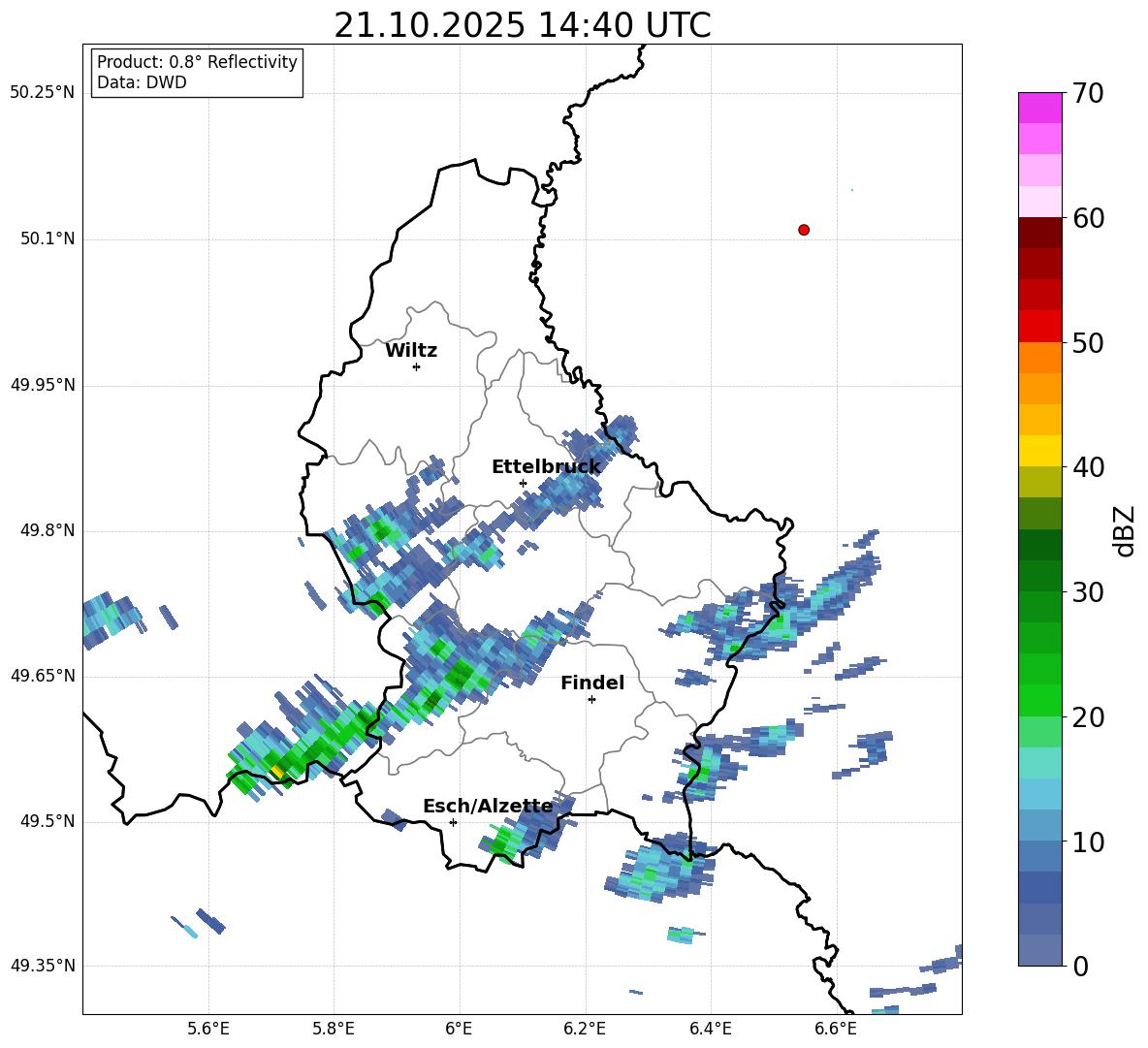The image size is (1148, 1048).
Task: Click the 5.6°E longitude label
Action: click(208, 1029)
